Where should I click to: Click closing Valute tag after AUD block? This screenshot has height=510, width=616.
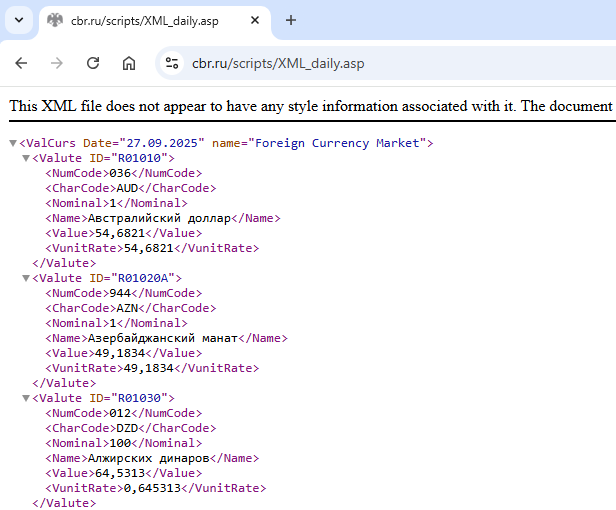(64, 263)
